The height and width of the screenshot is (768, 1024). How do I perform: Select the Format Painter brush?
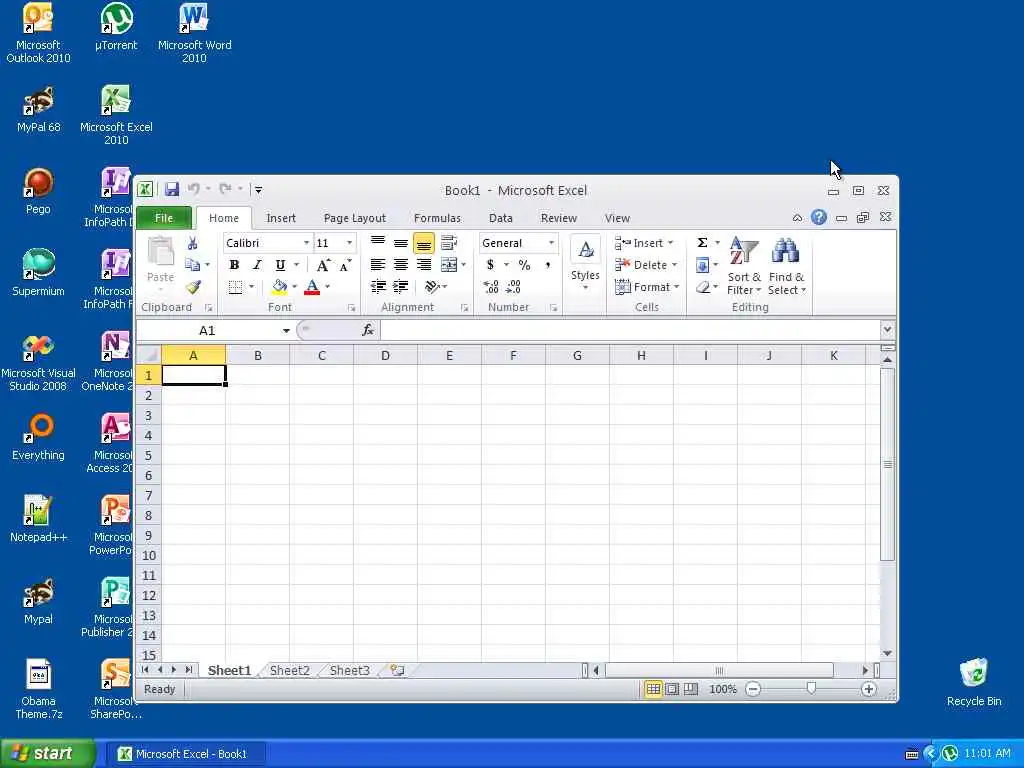193,287
